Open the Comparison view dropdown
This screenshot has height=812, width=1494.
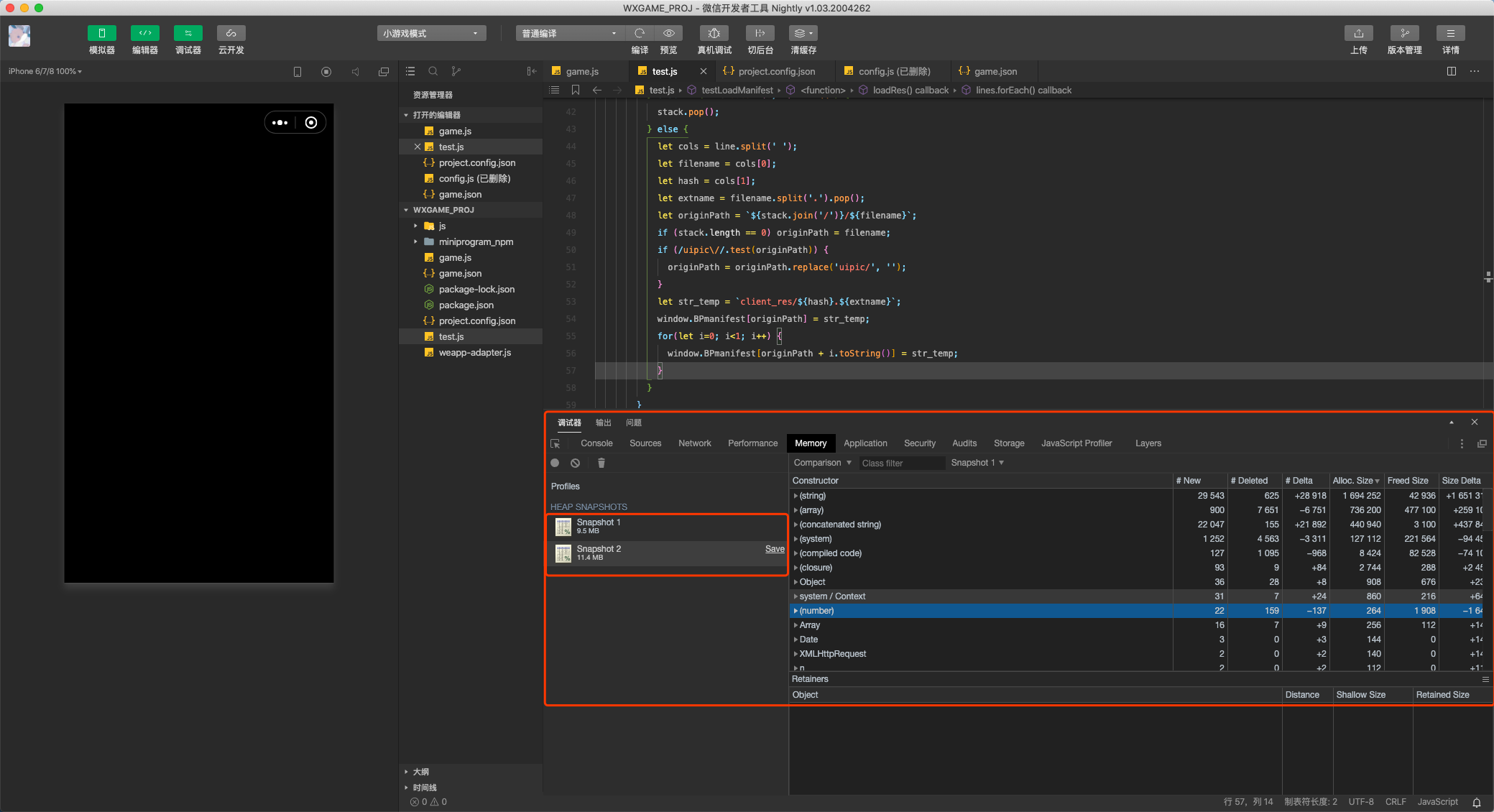(x=822, y=463)
